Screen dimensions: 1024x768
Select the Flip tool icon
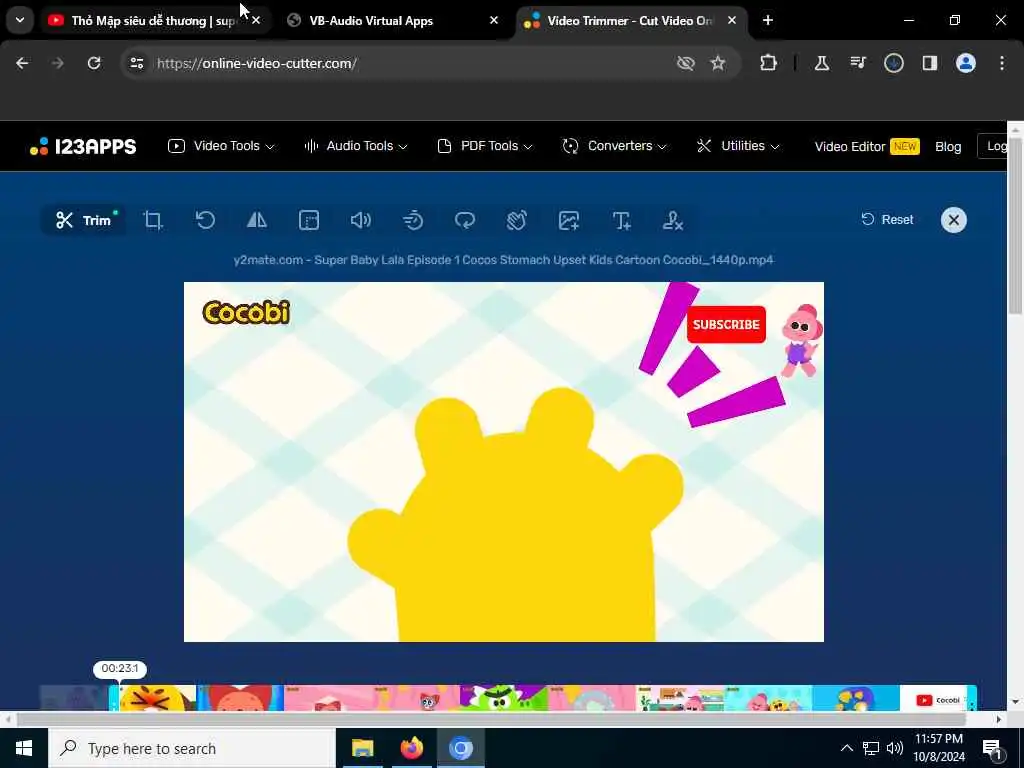tap(257, 220)
